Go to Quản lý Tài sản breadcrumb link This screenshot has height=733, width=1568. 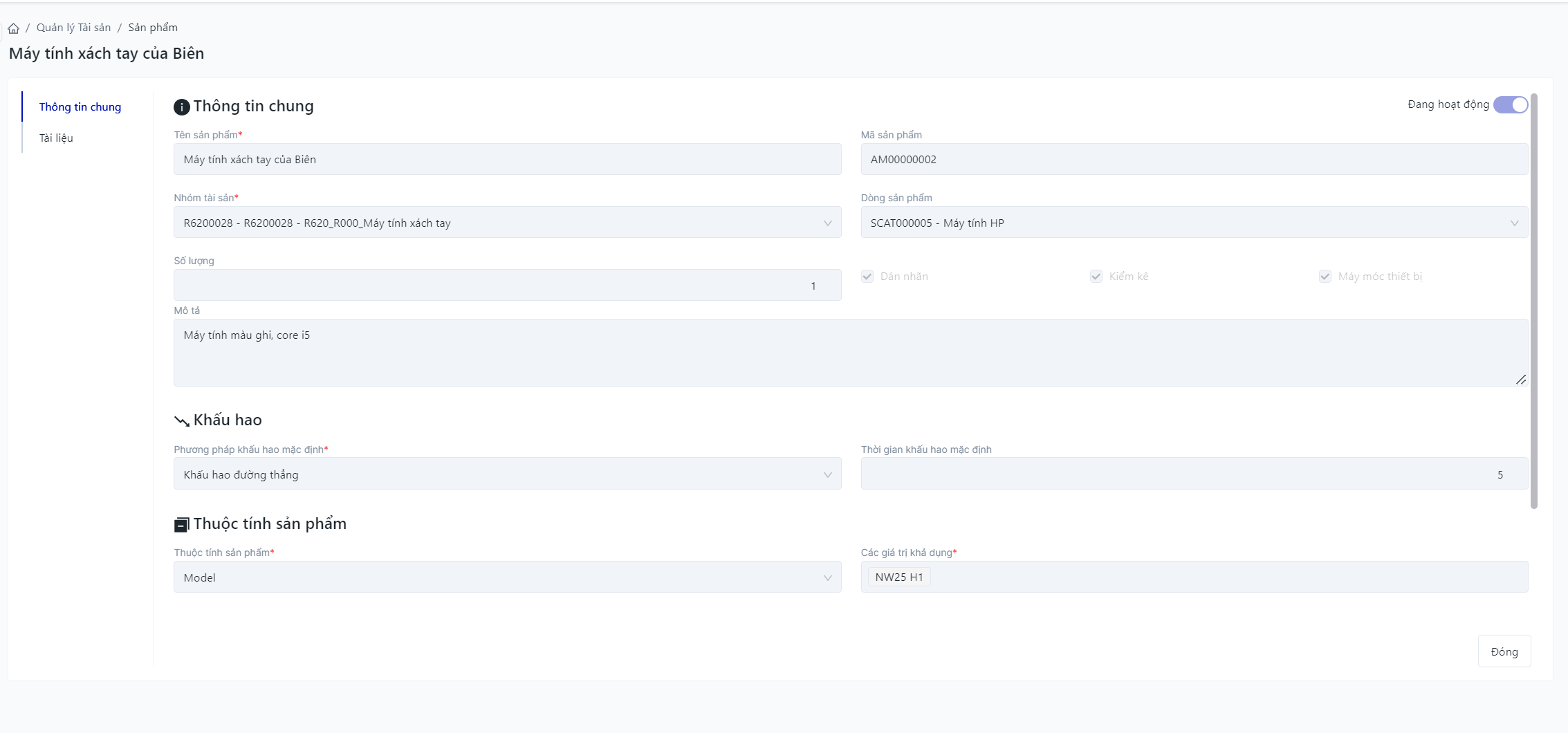point(73,28)
